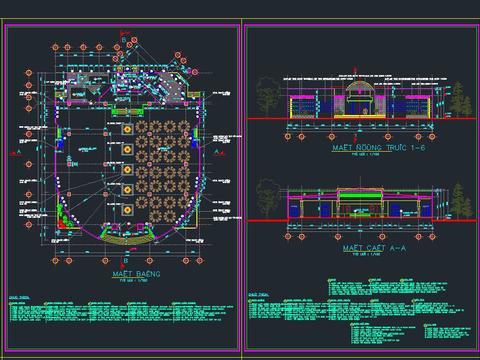Click rightmost grid bubble under the front elevation

(x=432, y=136)
